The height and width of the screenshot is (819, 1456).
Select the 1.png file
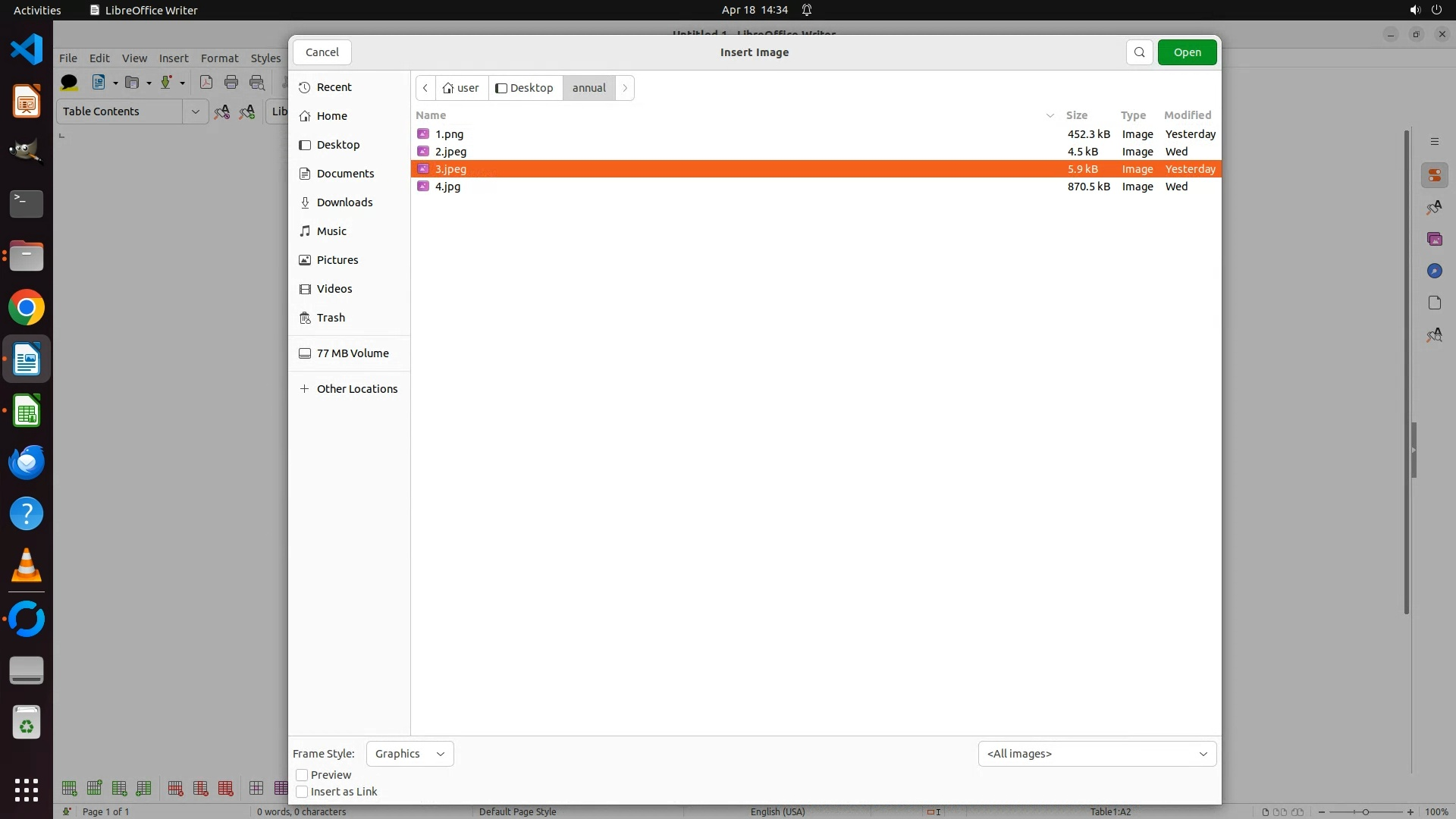tap(449, 134)
